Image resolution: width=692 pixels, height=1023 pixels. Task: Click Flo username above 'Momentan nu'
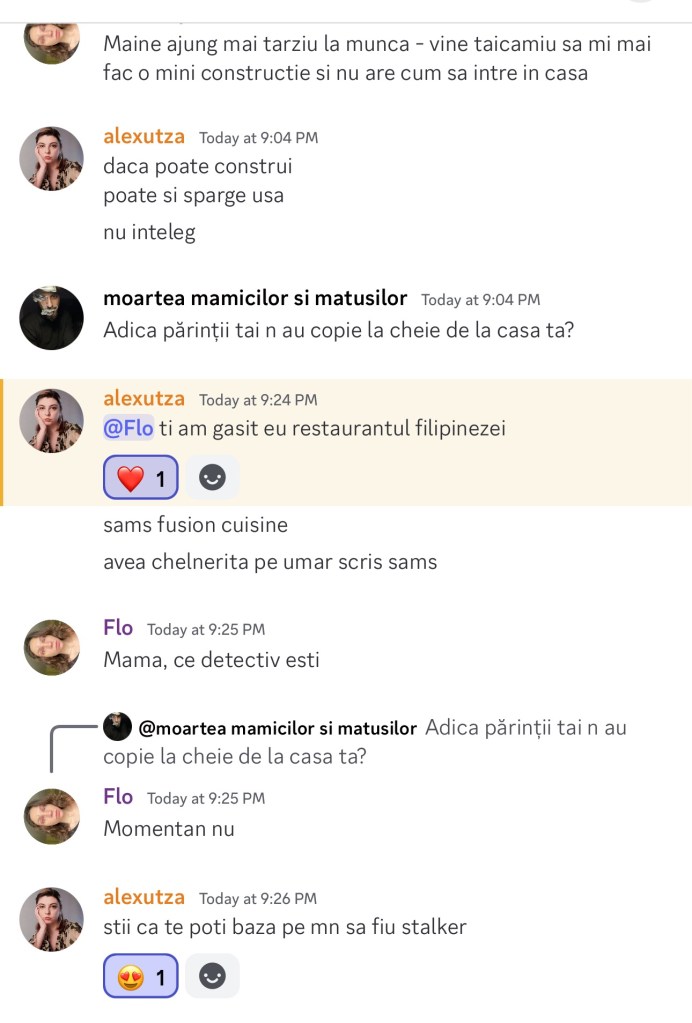click(118, 797)
